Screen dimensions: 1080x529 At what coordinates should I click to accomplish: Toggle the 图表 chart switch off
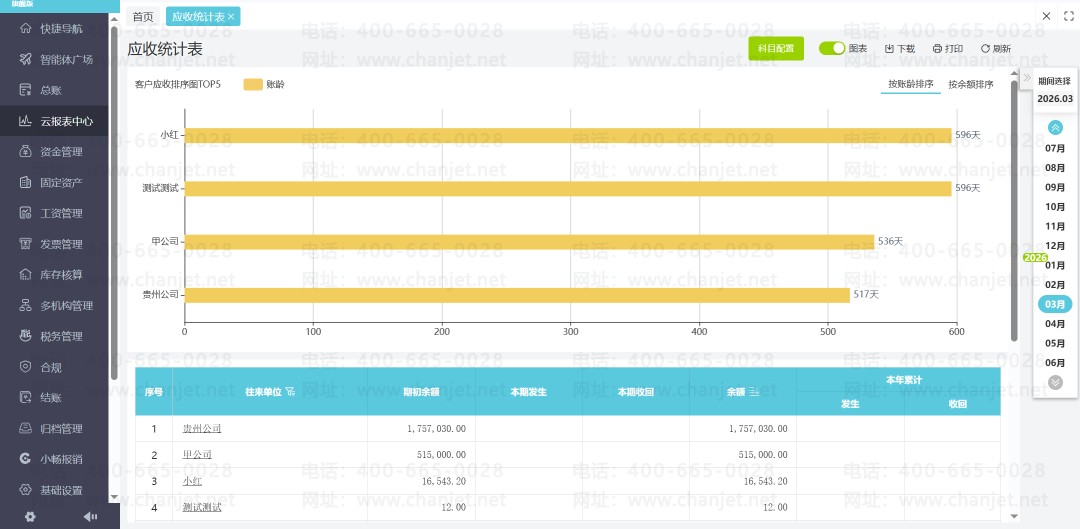pyautogui.click(x=832, y=48)
